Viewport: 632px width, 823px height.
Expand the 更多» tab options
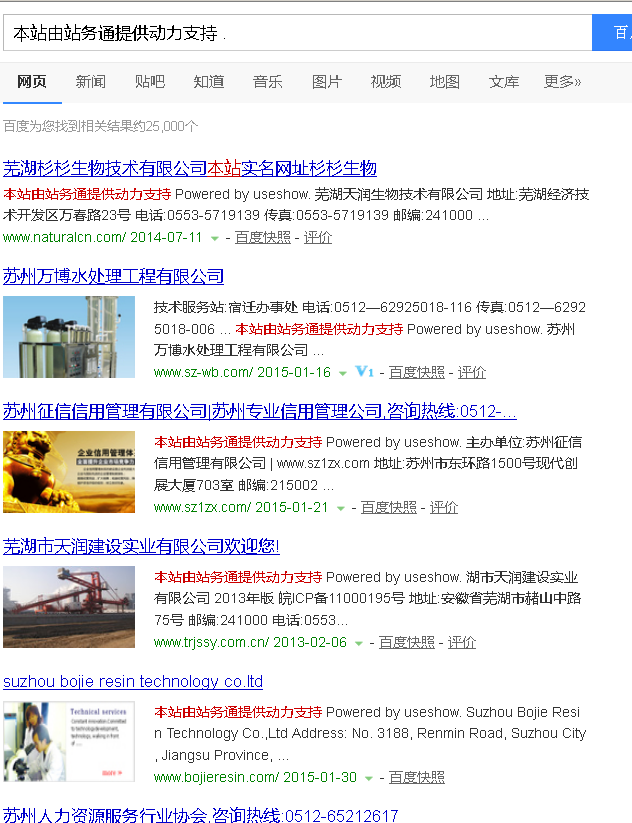pos(563,82)
